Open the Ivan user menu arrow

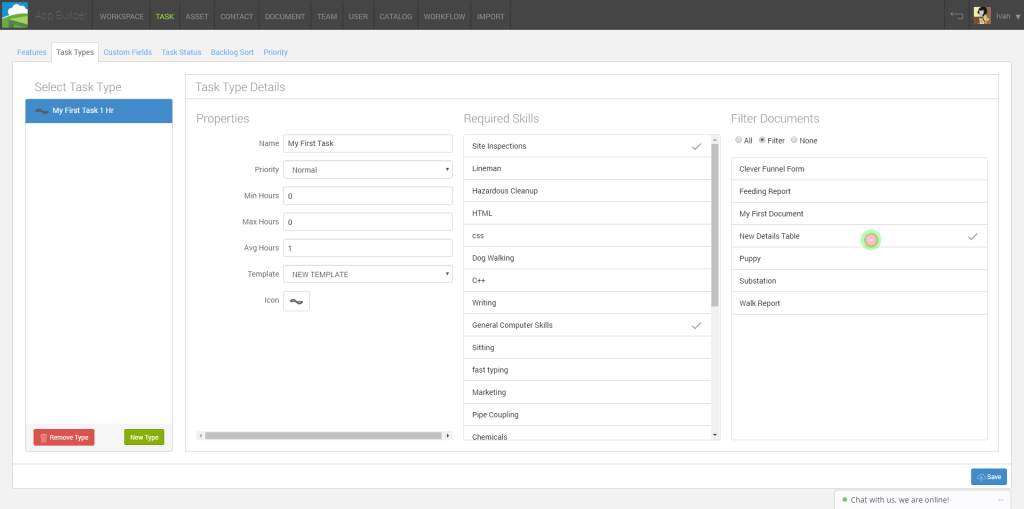(1017, 17)
